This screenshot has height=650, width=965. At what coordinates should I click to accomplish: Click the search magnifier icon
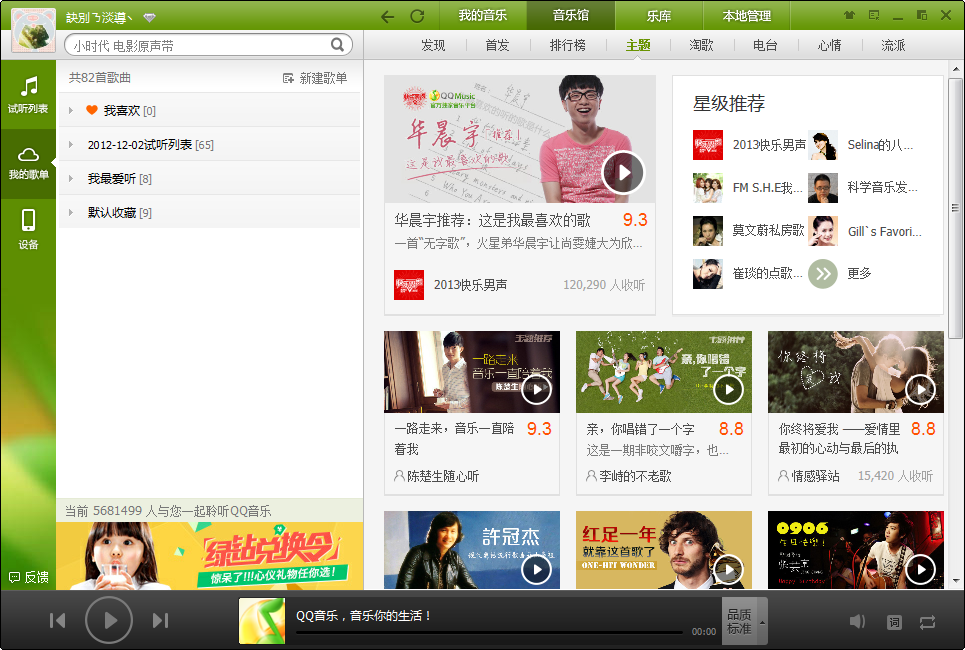click(337, 44)
